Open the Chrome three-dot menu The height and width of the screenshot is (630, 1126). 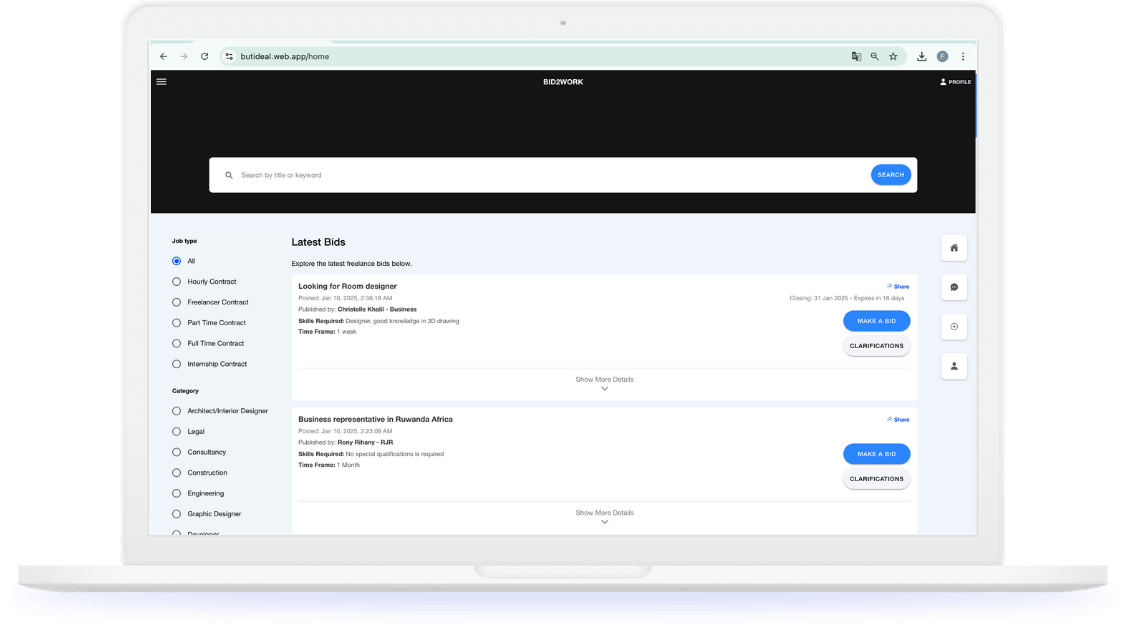963,57
